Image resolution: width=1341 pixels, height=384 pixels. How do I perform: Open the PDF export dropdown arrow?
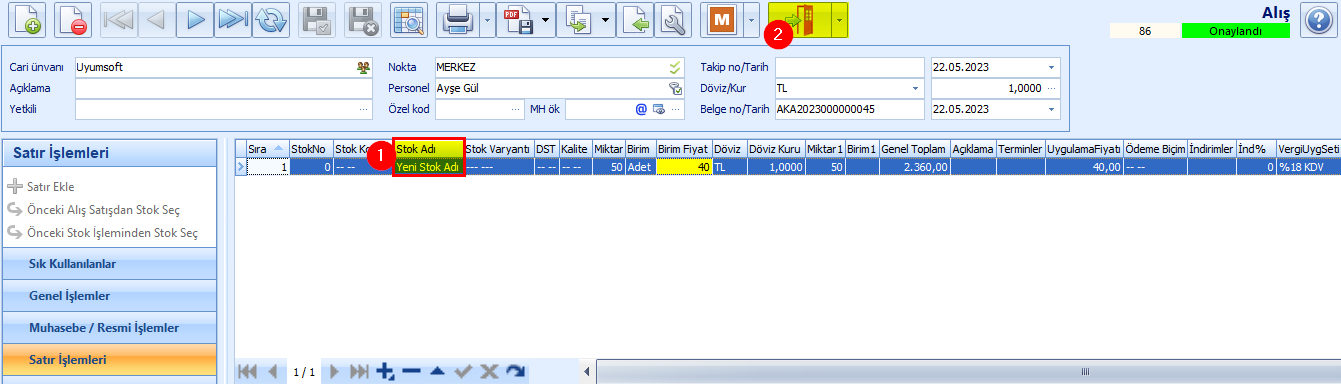pos(546,19)
